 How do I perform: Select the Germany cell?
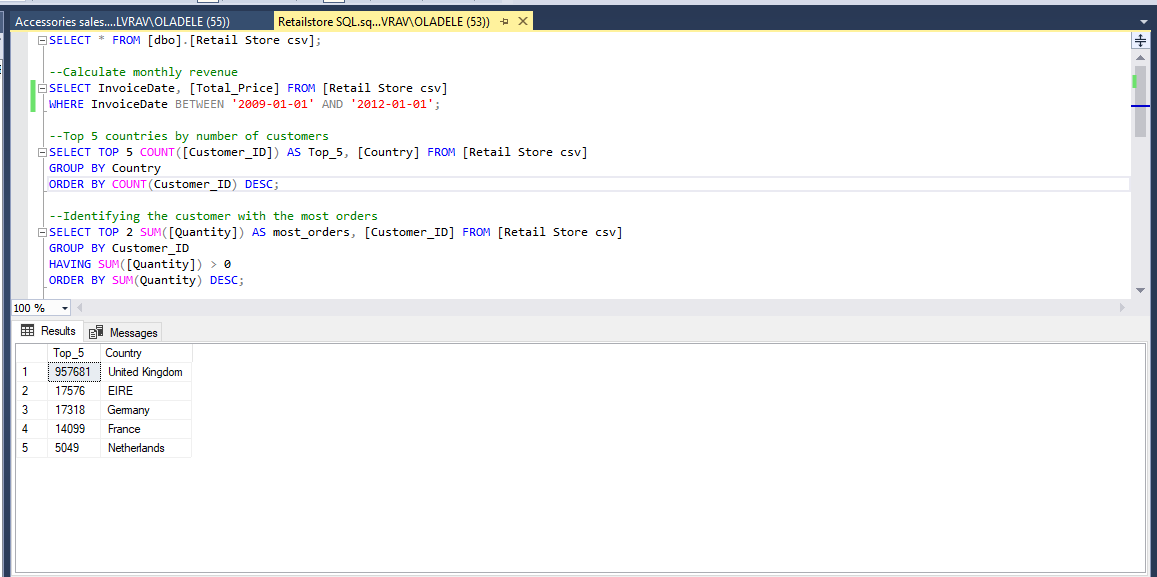pos(146,410)
